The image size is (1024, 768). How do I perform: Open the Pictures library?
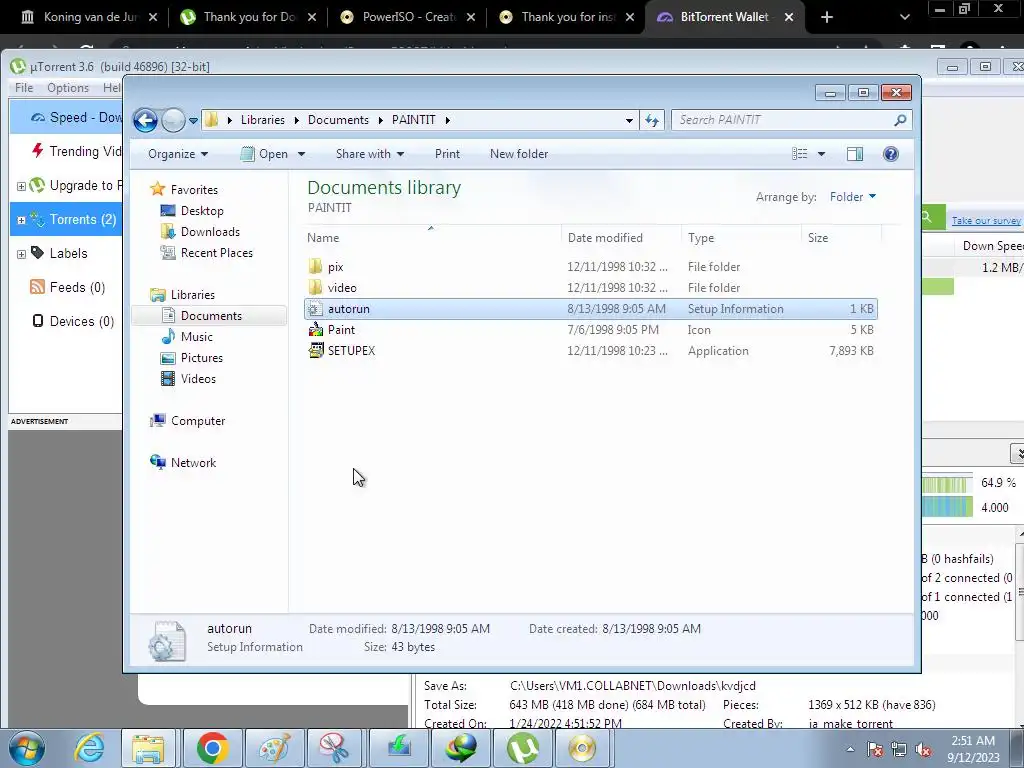click(201, 358)
